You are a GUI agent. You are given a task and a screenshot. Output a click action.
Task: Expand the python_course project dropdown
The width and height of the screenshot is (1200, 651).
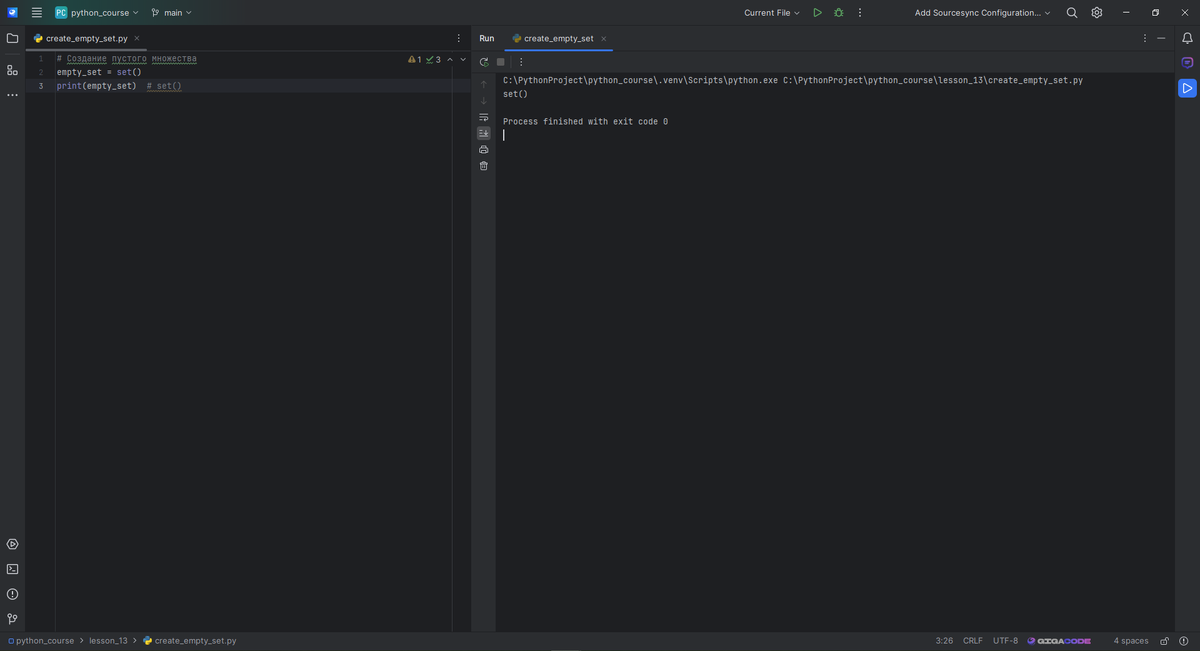click(97, 12)
